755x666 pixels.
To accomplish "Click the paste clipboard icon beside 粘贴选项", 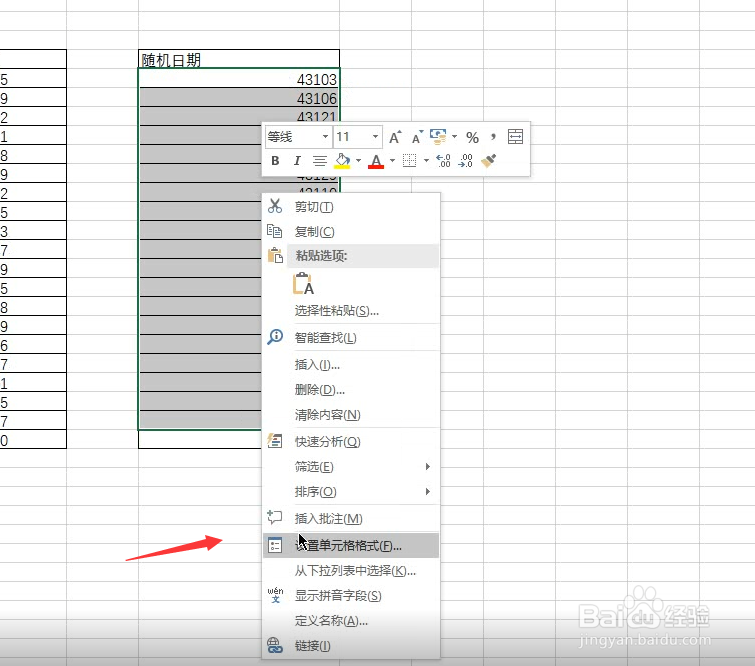I will point(275,255).
